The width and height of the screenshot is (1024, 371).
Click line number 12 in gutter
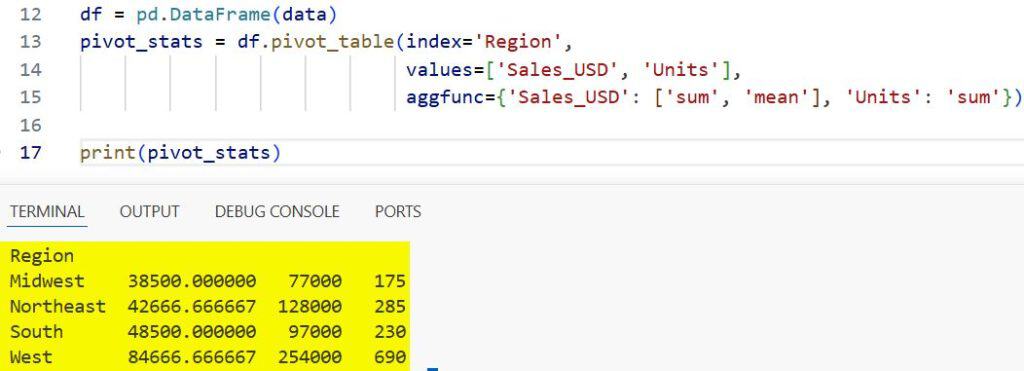pyautogui.click(x=30, y=14)
